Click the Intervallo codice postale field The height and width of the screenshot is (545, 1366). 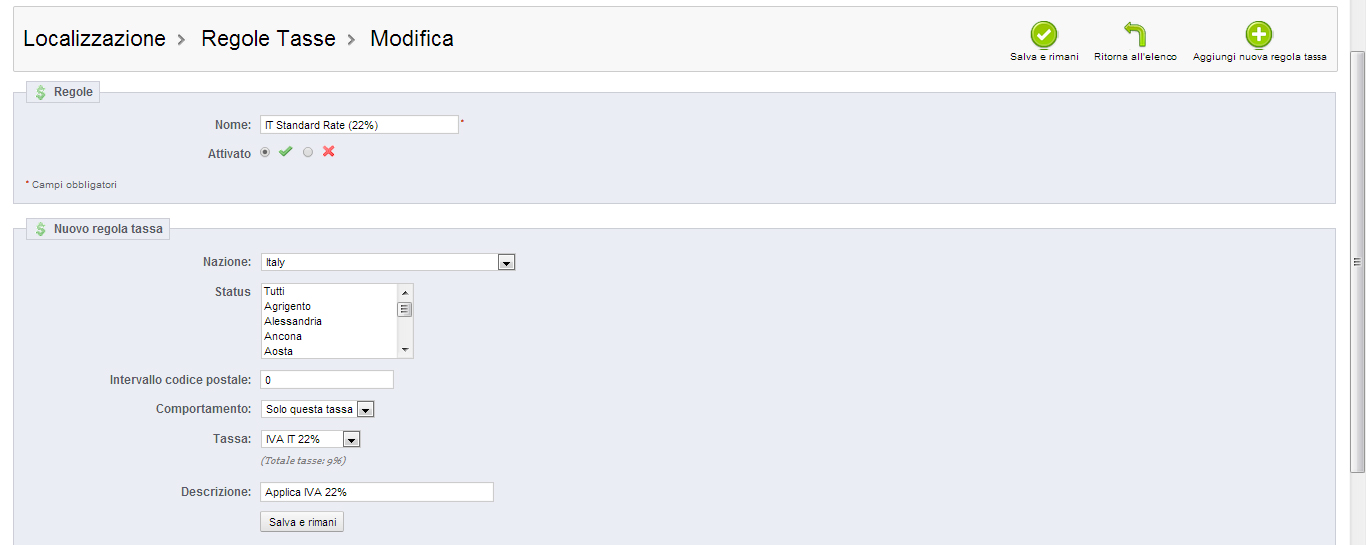coord(327,380)
